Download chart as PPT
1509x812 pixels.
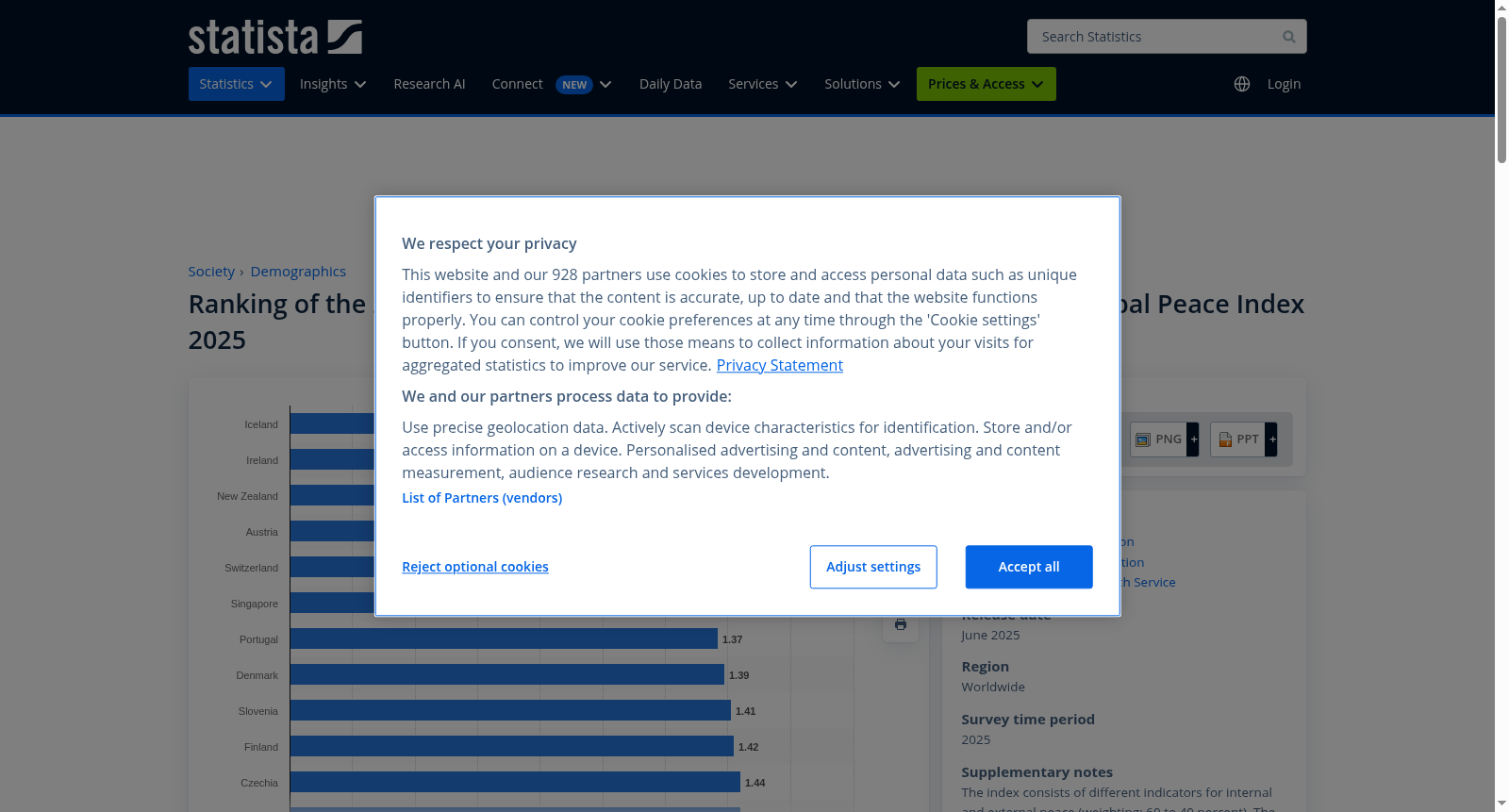1237,439
